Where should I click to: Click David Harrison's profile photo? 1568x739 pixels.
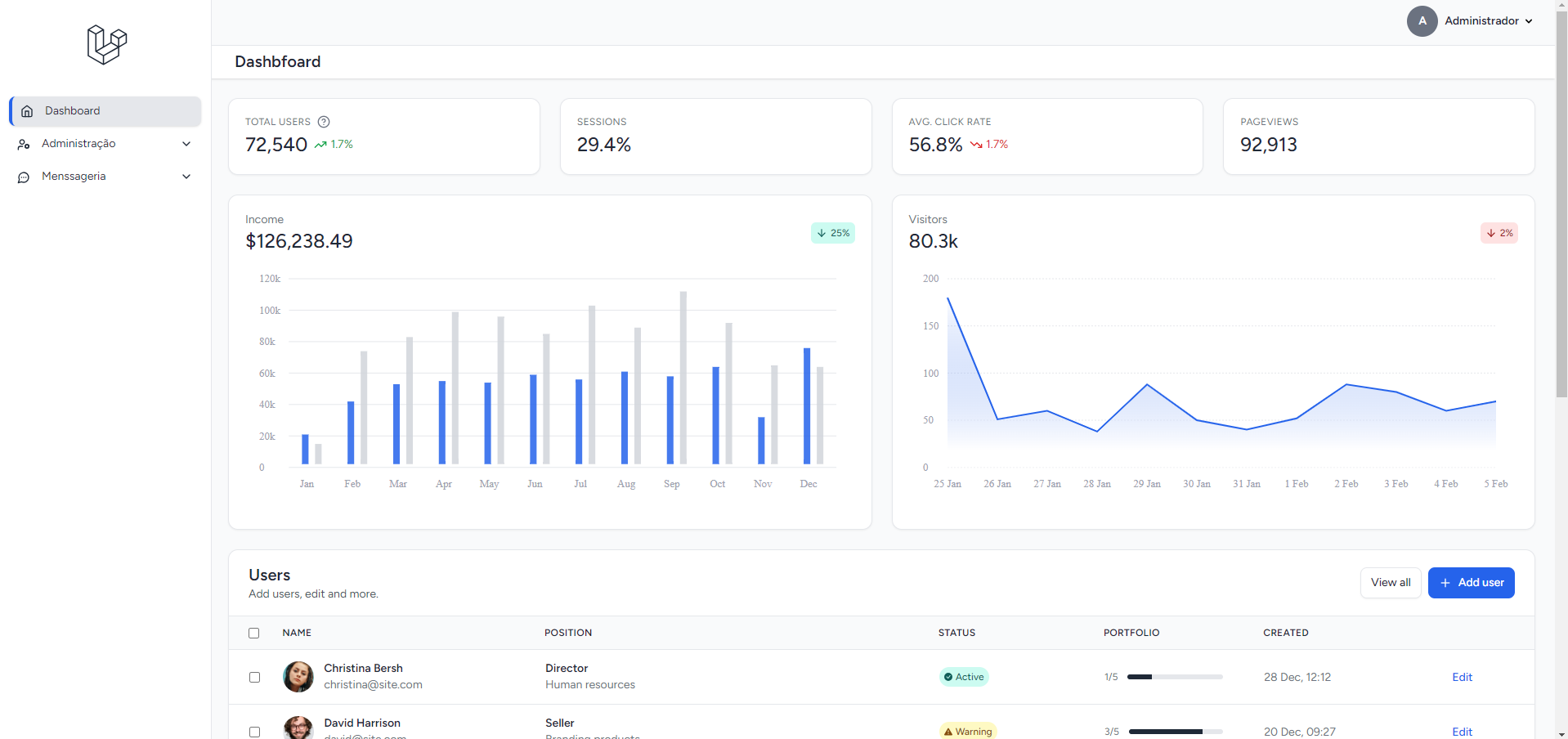tap(298, 728)
